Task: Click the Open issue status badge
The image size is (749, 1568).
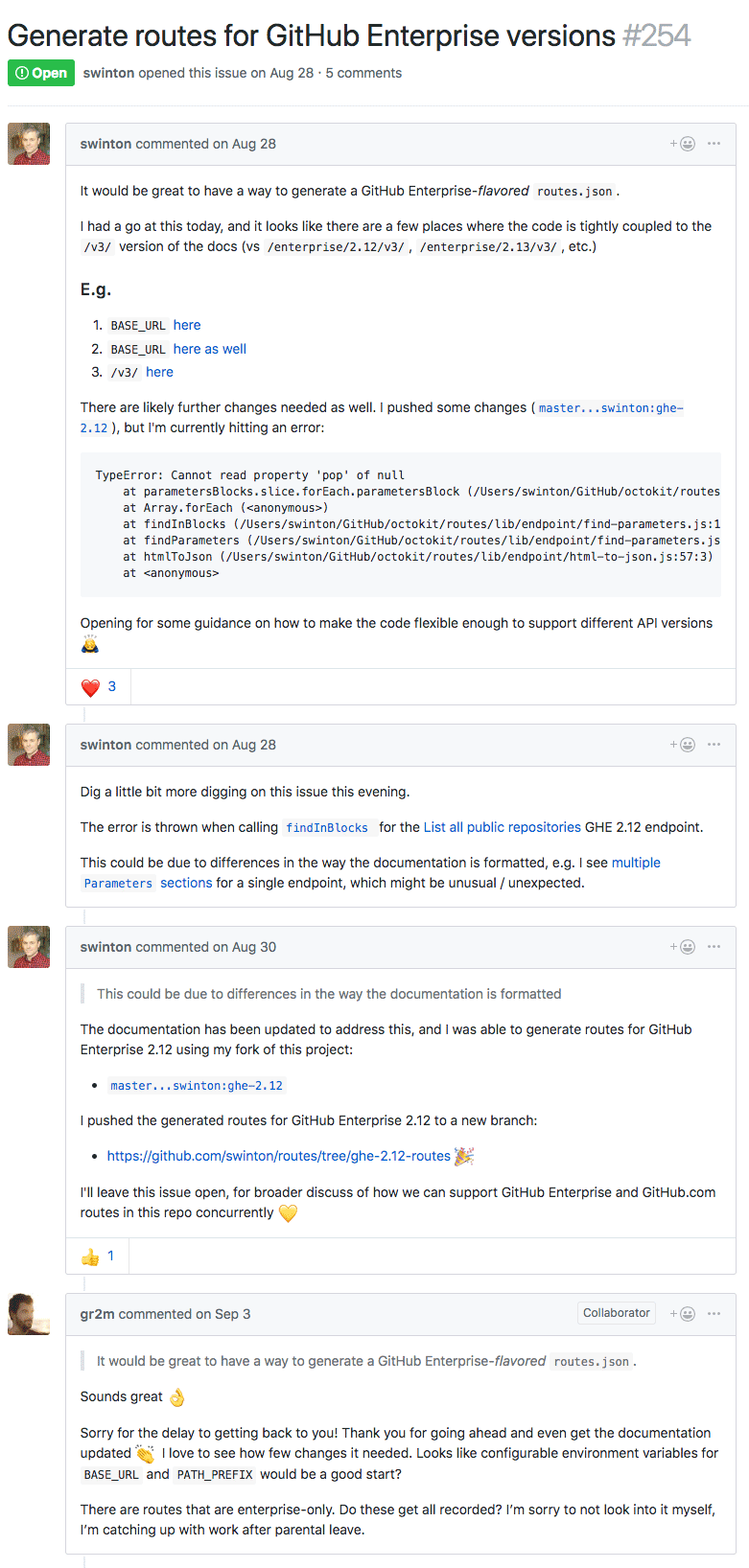Action: pyautogui.click(x=40, y=72)
